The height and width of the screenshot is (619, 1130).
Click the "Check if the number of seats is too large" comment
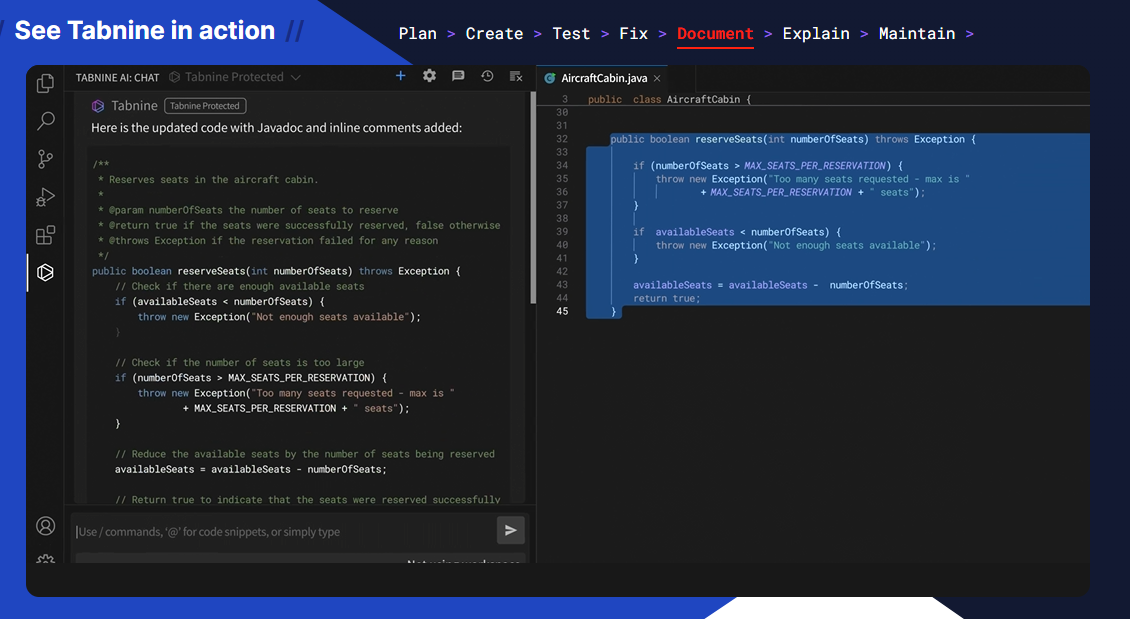[240, 363]
